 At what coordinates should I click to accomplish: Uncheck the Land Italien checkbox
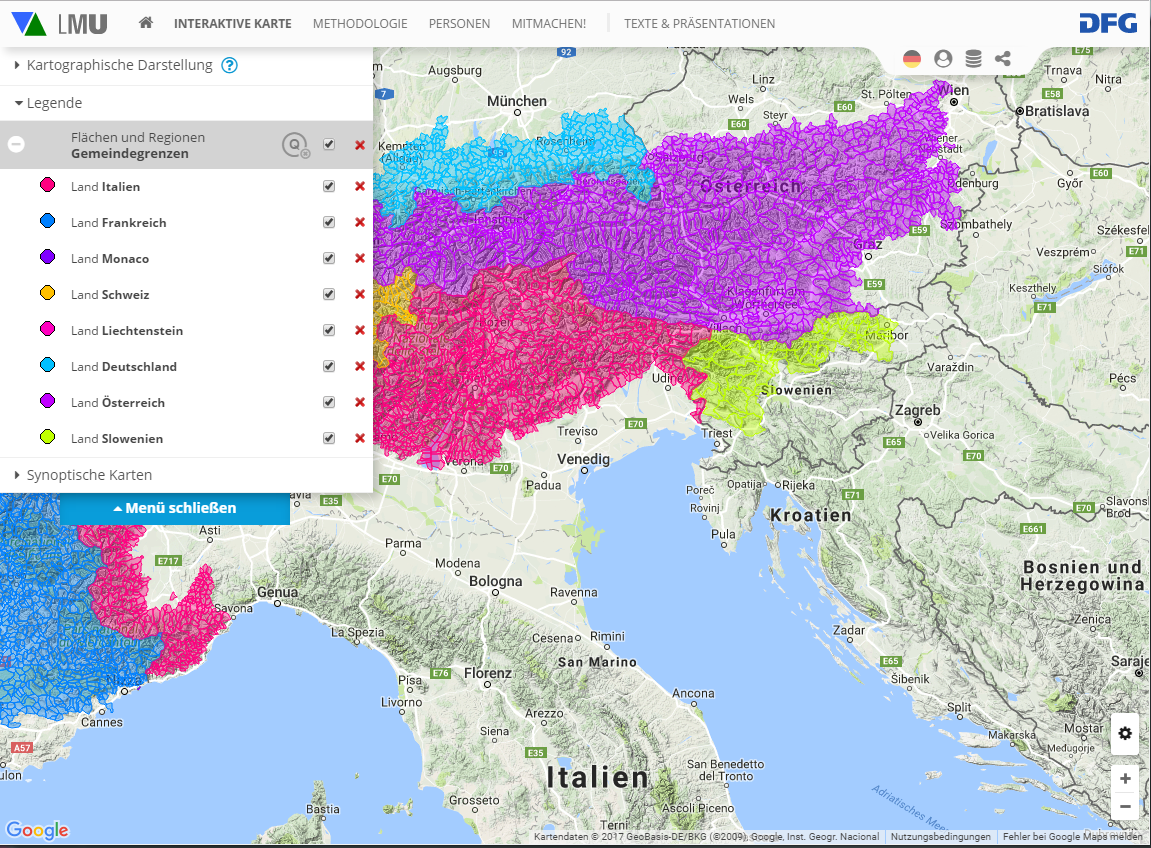[329, 186]
